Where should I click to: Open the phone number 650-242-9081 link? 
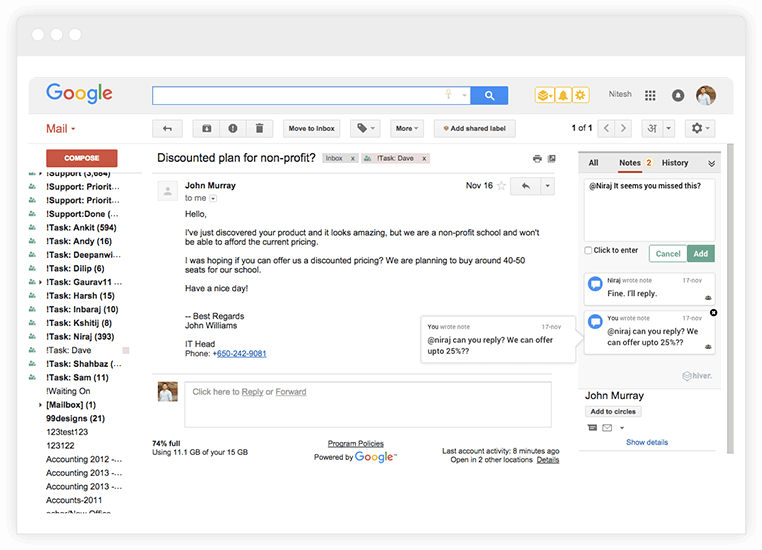[241, 354]
